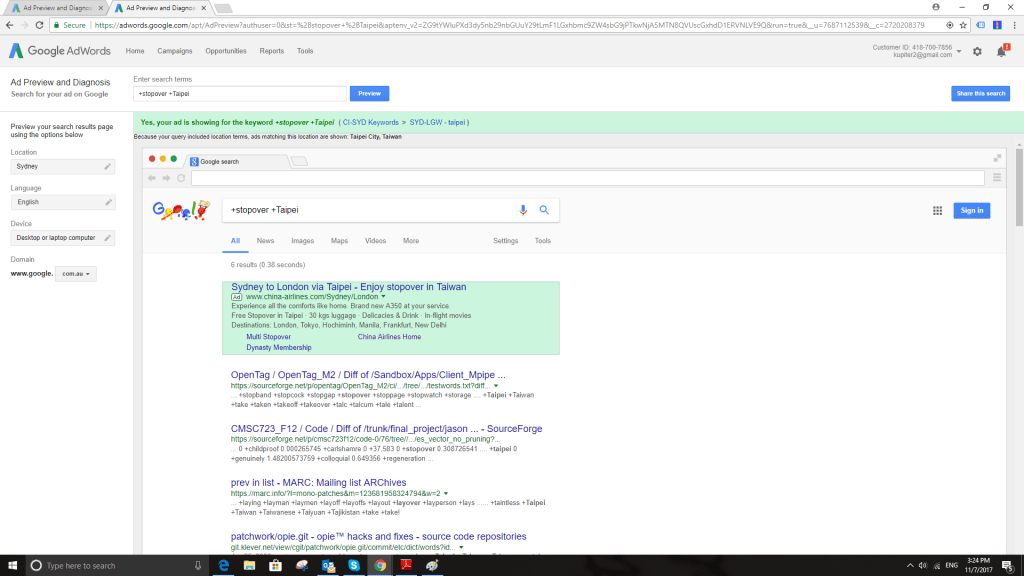Open the Reports menu
1024x576 pixels.
[x=272, y=51]
